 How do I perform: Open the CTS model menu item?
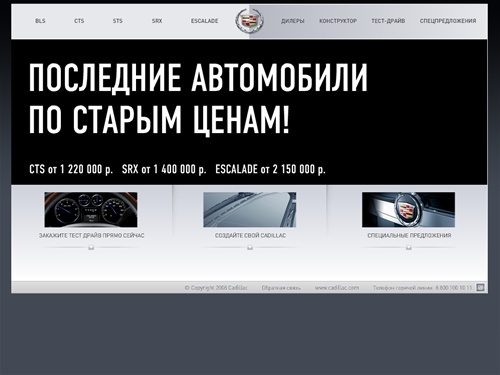point(79,21)
